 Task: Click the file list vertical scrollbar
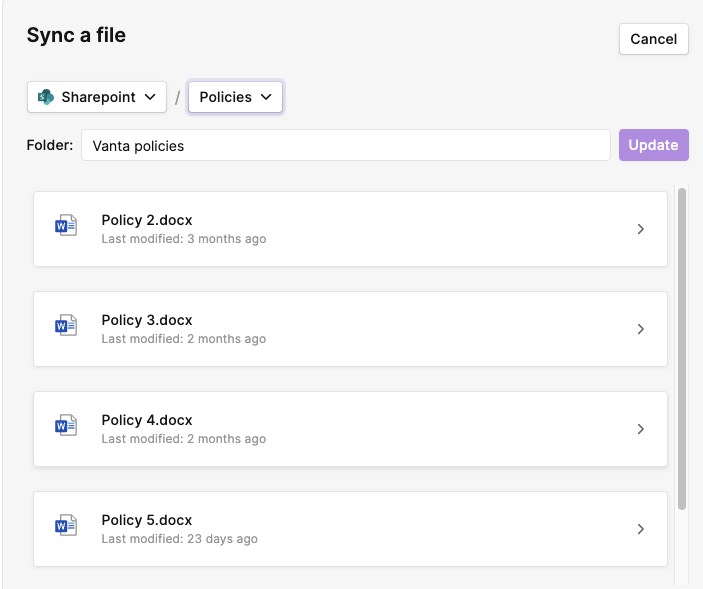[x=682, y=349]
